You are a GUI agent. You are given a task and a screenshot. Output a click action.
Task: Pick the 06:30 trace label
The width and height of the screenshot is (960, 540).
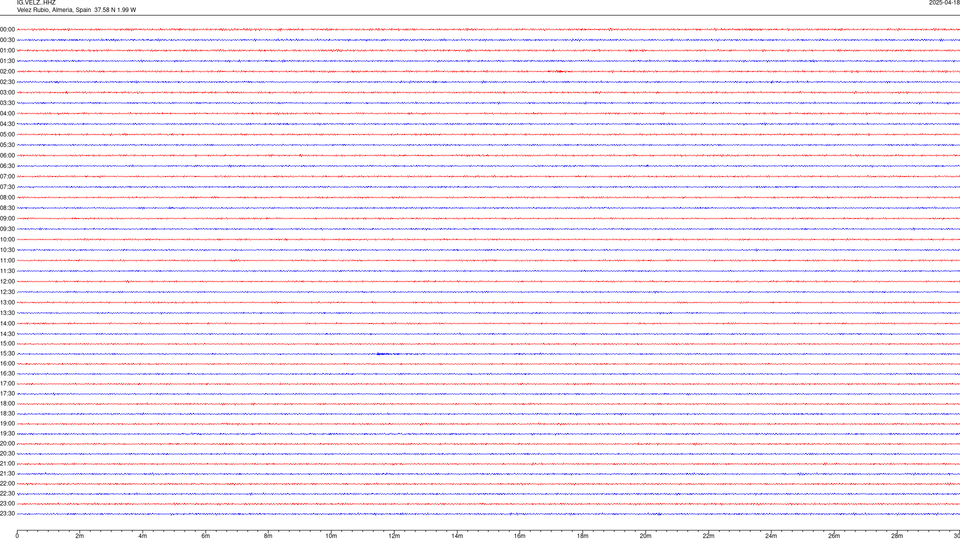tap(7, 166)
